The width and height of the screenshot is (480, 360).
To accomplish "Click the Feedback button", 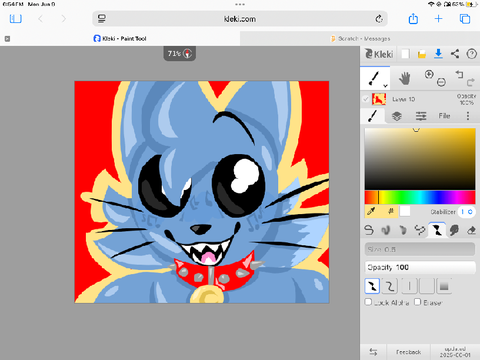I will click(x=408, y=352).
